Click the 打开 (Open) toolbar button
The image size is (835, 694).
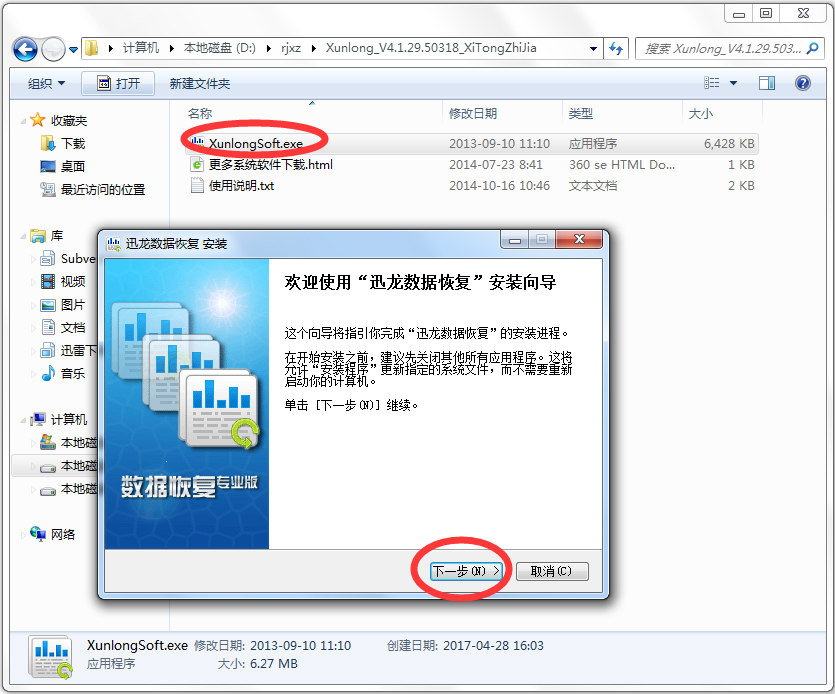pos(118,83)
